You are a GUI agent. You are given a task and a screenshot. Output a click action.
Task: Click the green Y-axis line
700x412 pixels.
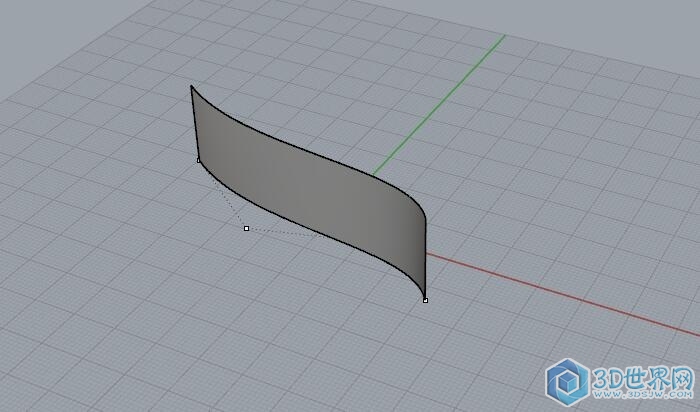[440, 105]
